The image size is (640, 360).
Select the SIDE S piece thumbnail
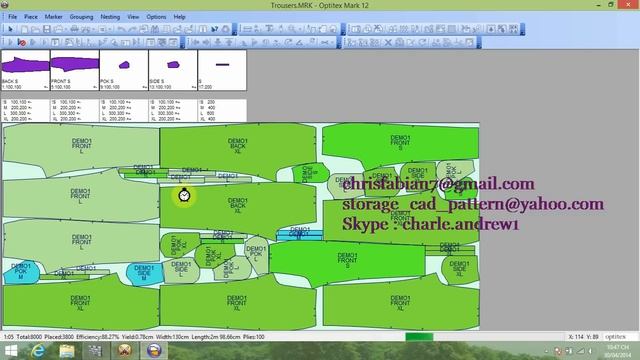point(173,70)
